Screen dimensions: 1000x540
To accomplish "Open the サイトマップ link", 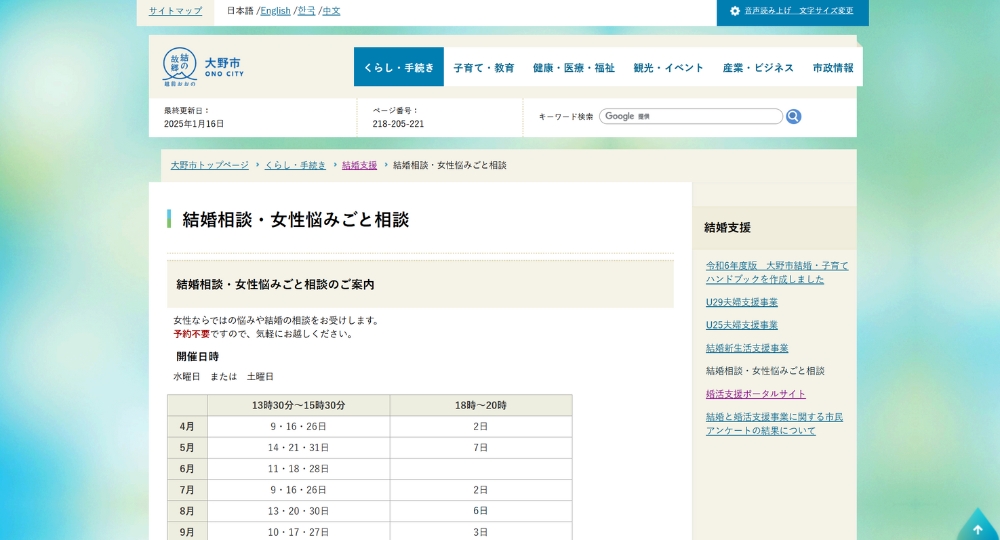I will pyautogui.click(x=175, y=11).
